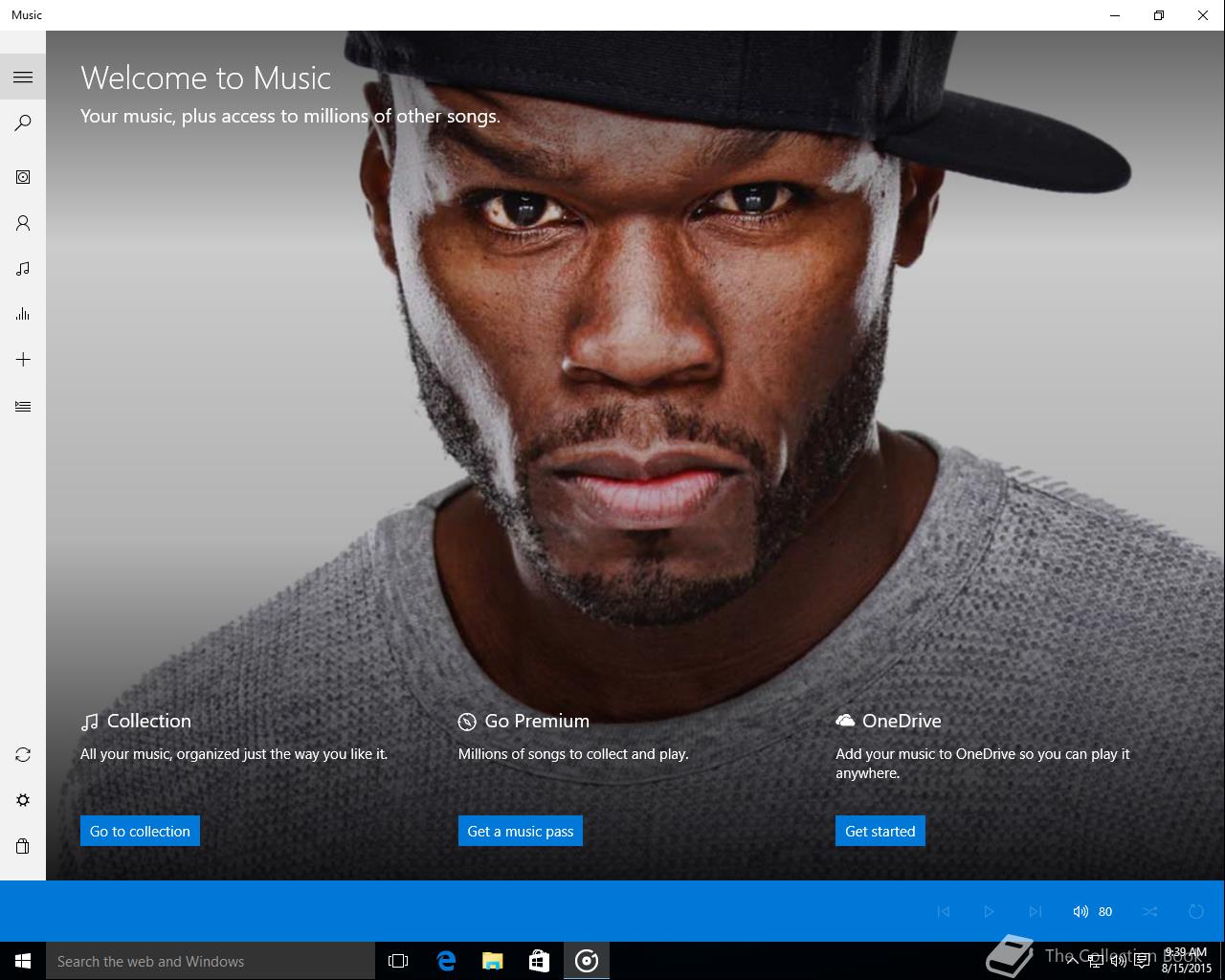The image size is (1225, 980).
Task: Click the Get a music pass button
Action: tap(521, 831)
